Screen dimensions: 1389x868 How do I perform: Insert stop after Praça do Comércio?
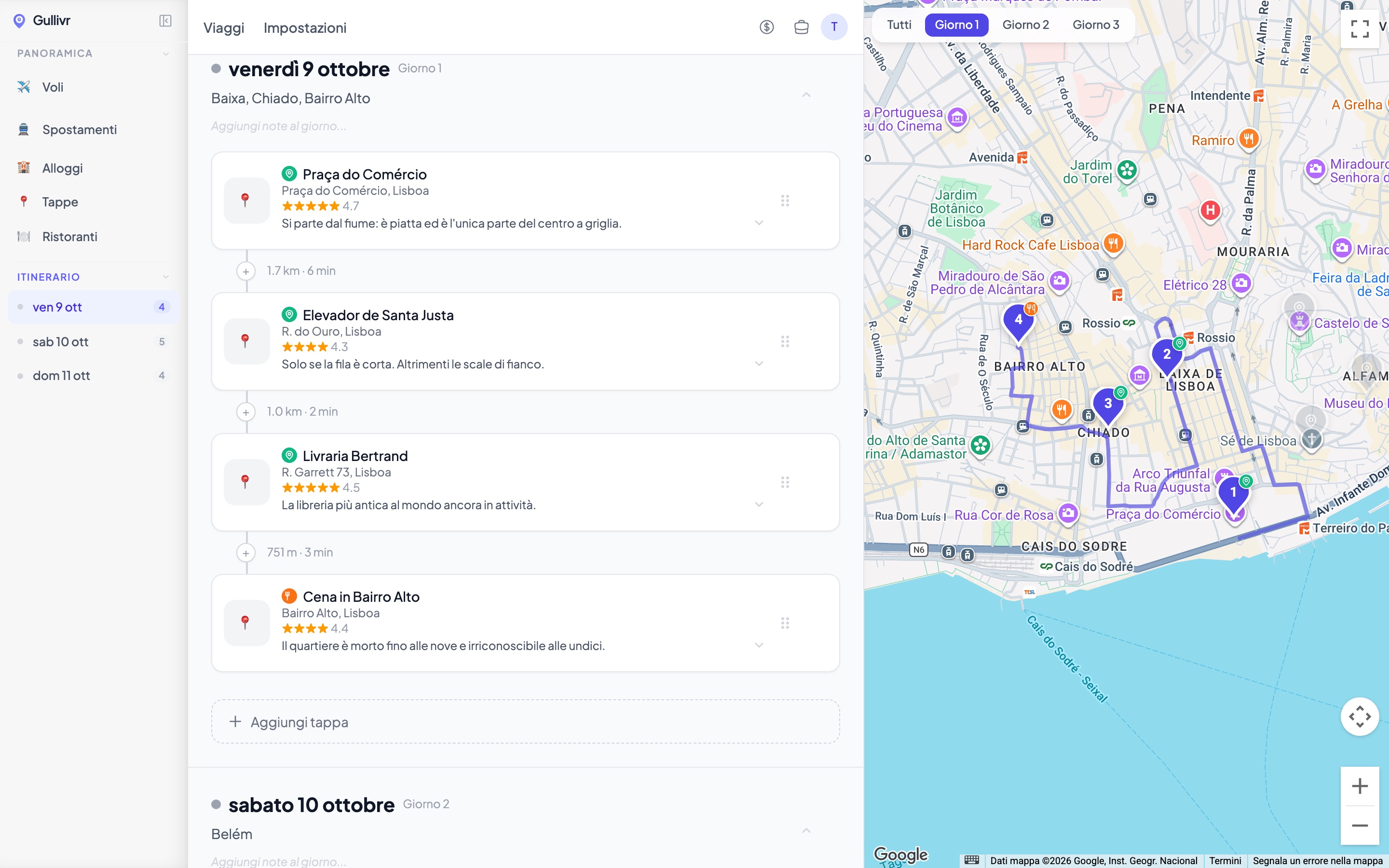(246, 271)
